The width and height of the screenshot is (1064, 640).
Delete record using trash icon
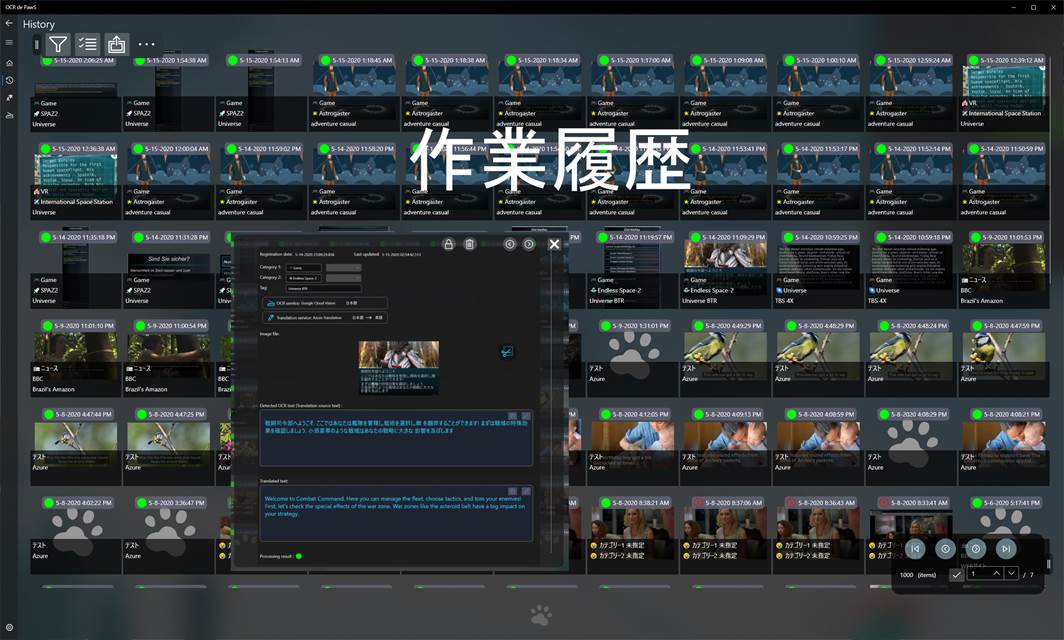469,244
